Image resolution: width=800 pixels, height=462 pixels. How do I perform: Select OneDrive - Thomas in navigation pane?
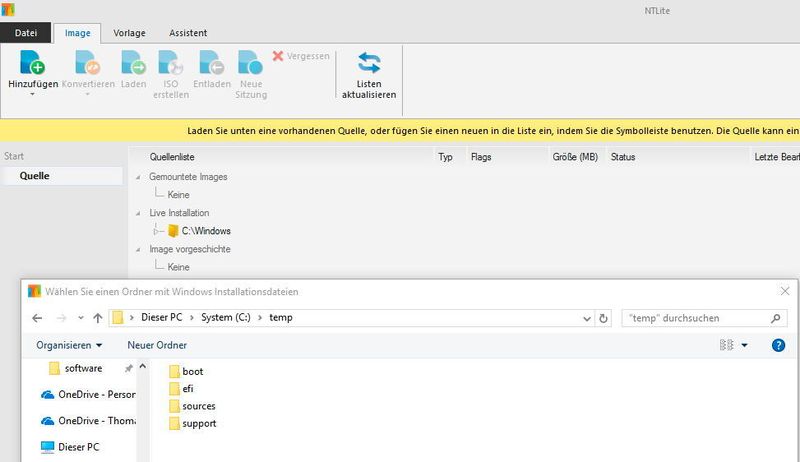[88, 421]
